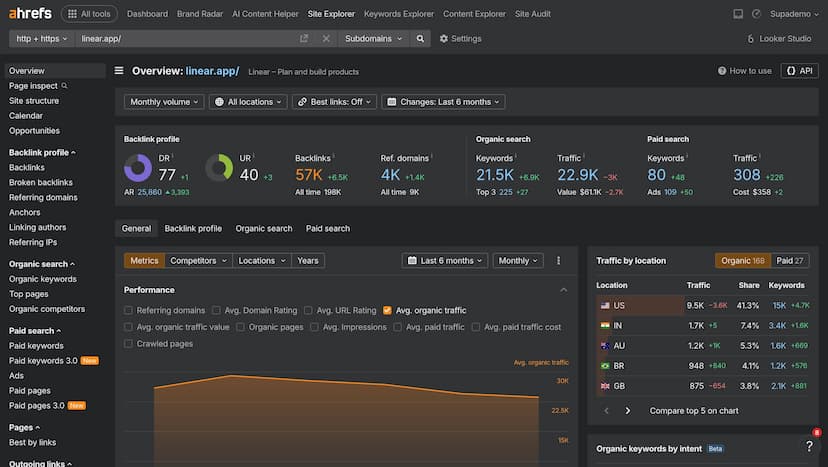Open the All tools grid menu
Screen dimensions: 828x467
pos(89,14)
